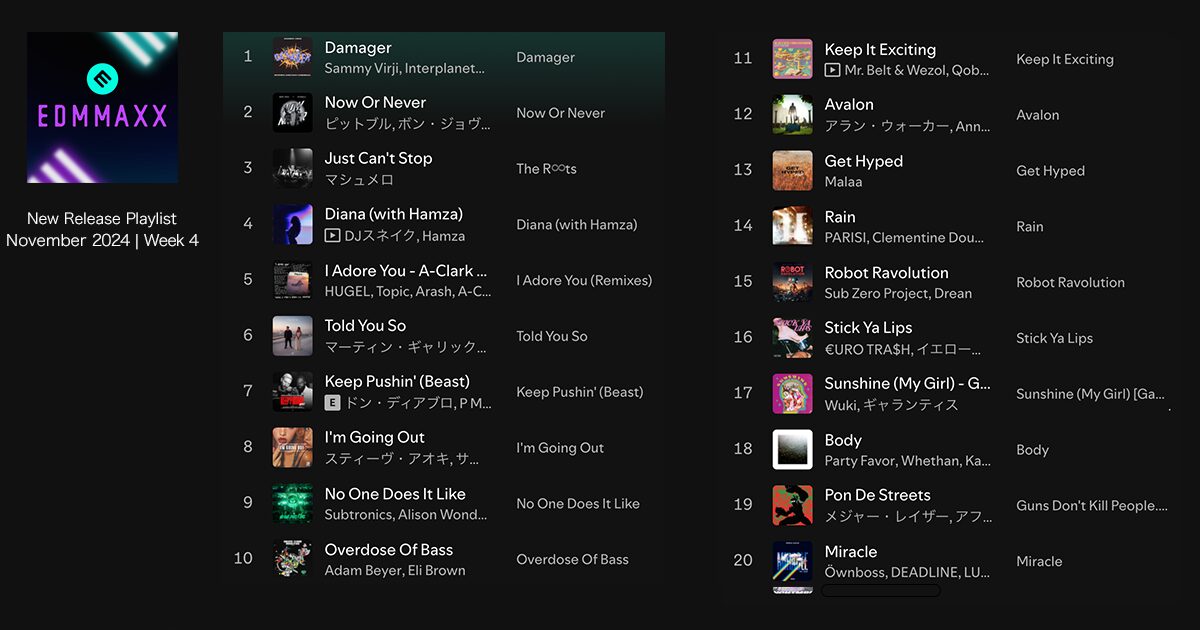Click the Robot Ravolution artwork thumbnail
Image resolution: width=1200 pixels, height=630 pixels.
tap(792, 282)
